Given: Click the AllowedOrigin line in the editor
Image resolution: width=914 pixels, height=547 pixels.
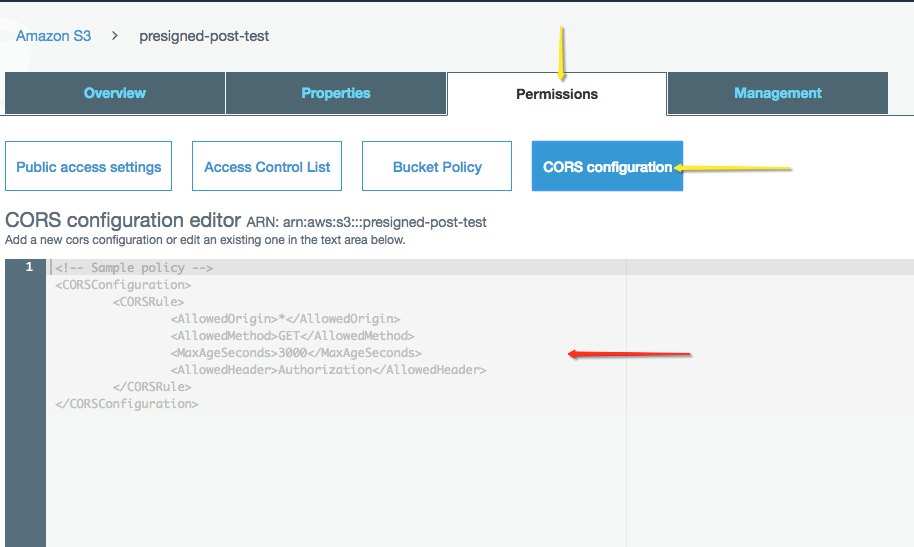Looking at the screenshot, I should [284, 319].
